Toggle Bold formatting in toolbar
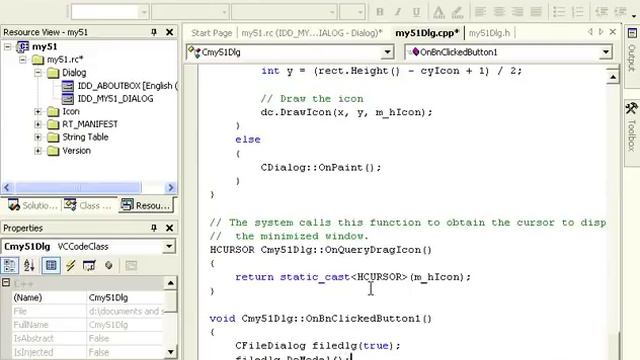 click(380, 12)
